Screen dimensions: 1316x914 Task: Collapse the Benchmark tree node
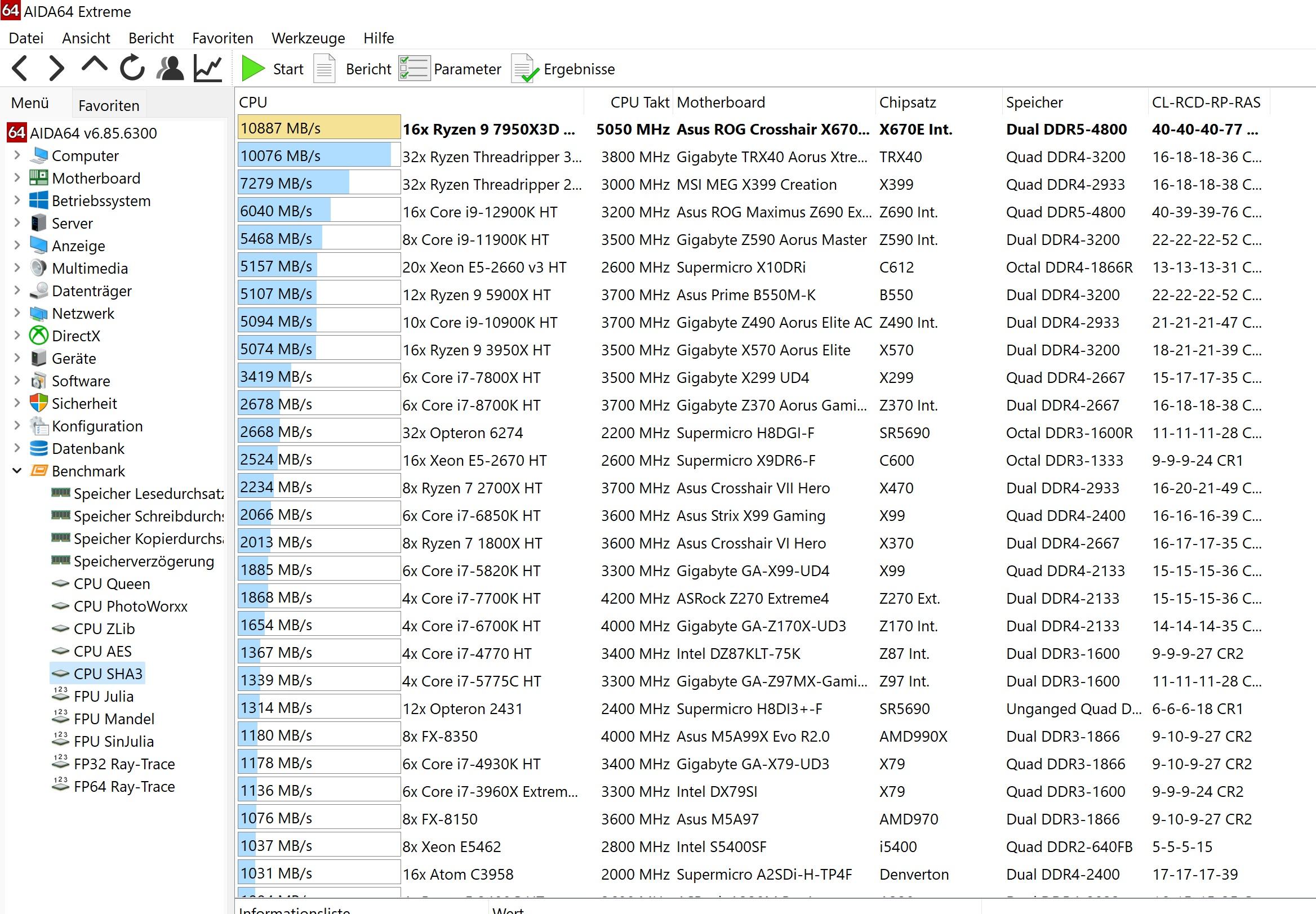pos(16,471)
